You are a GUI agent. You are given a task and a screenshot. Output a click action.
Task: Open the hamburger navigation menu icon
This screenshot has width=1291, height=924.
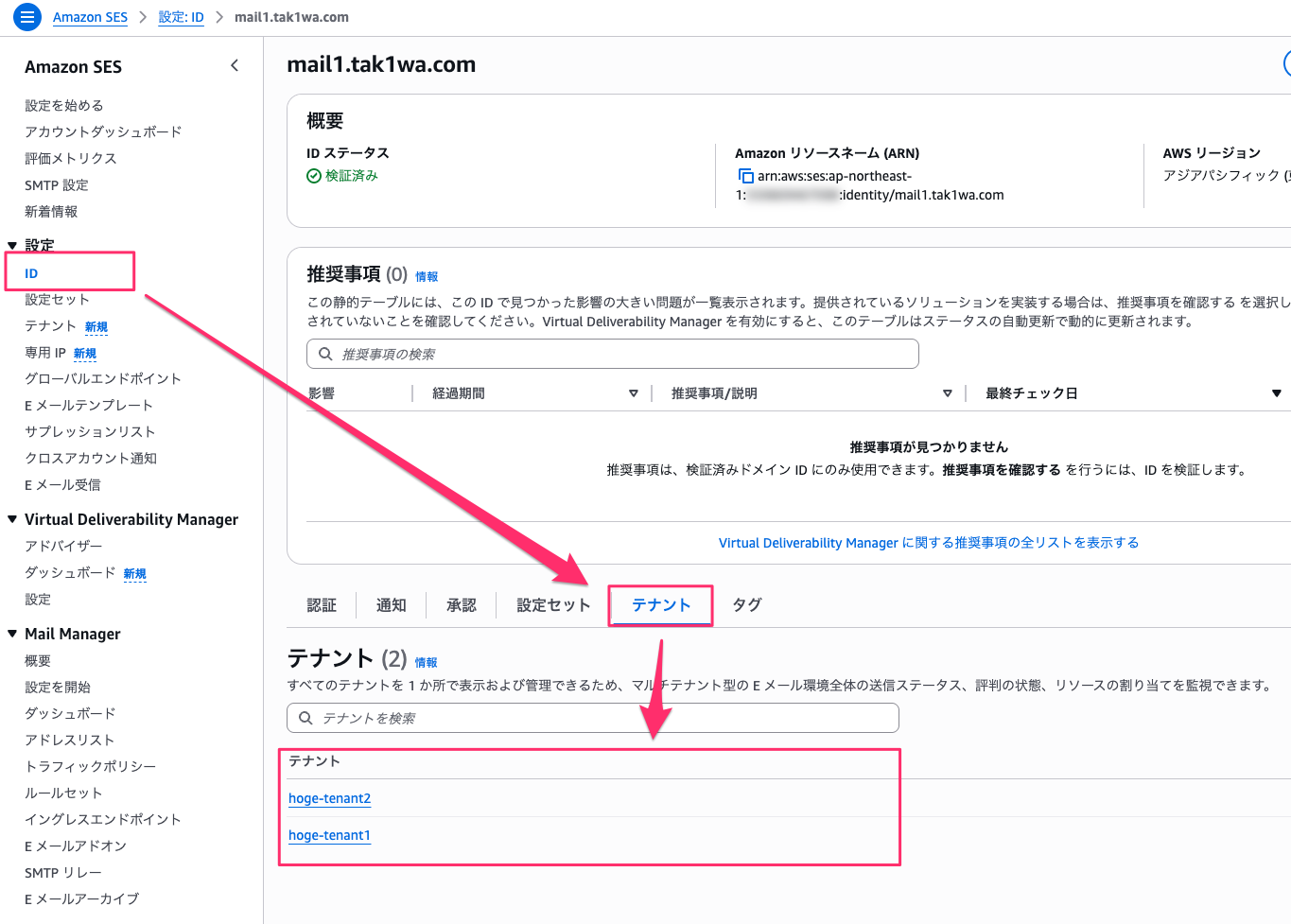click(x=27, y=17)
